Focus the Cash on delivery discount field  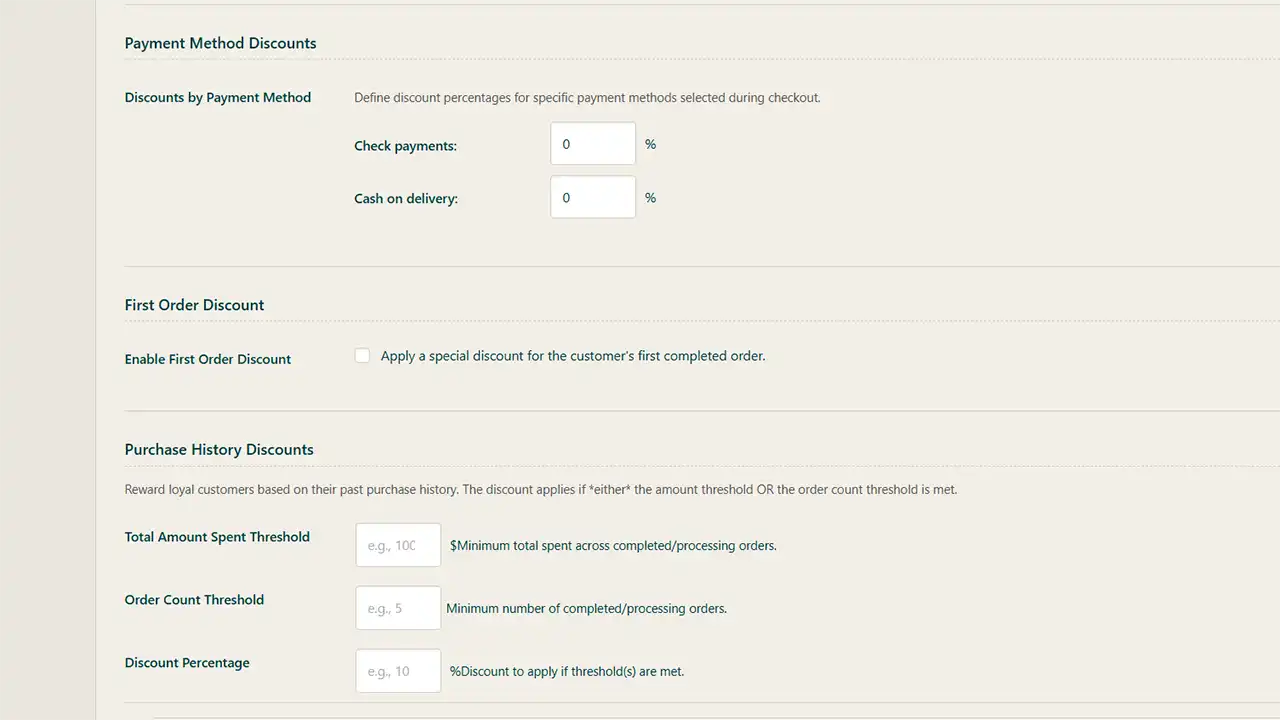[592, 198]
